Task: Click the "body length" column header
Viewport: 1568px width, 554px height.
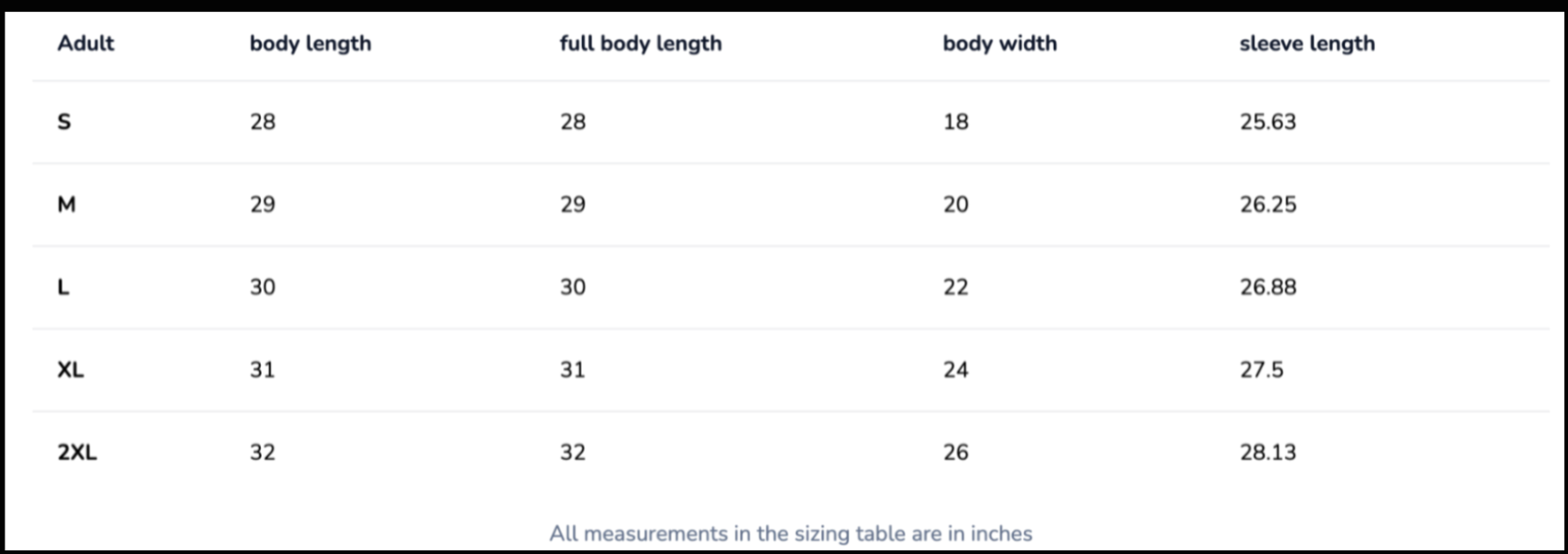Action: pyautogui.click(x=310, y=43)
